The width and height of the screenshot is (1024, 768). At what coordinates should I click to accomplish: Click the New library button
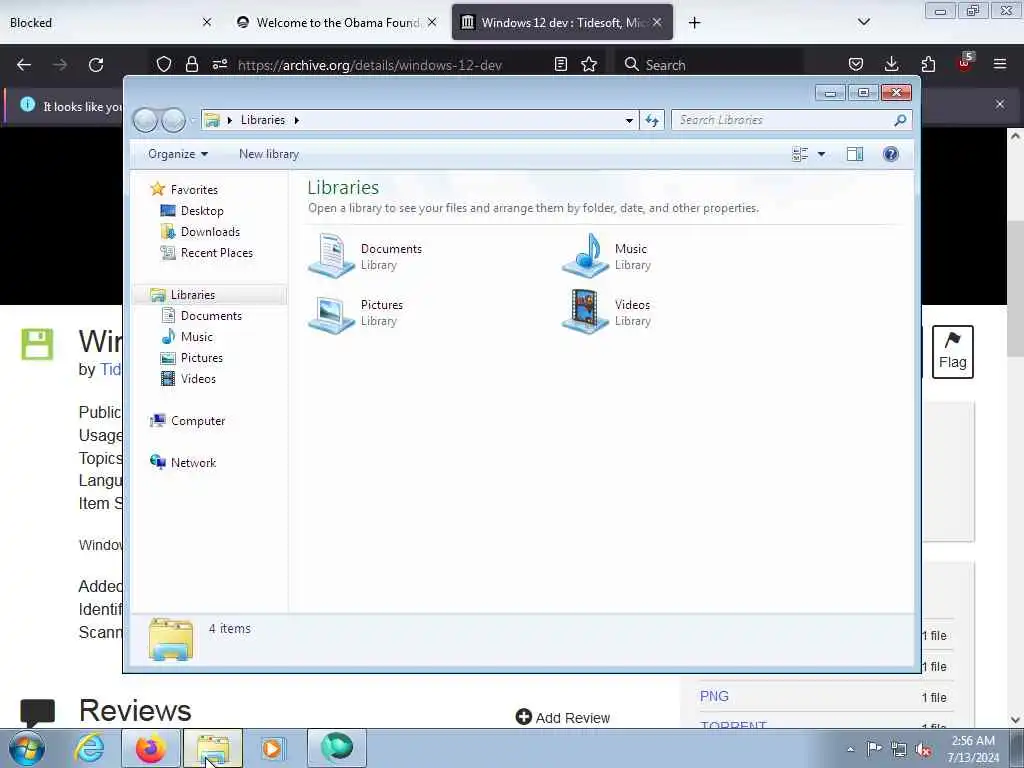(268, 154)
